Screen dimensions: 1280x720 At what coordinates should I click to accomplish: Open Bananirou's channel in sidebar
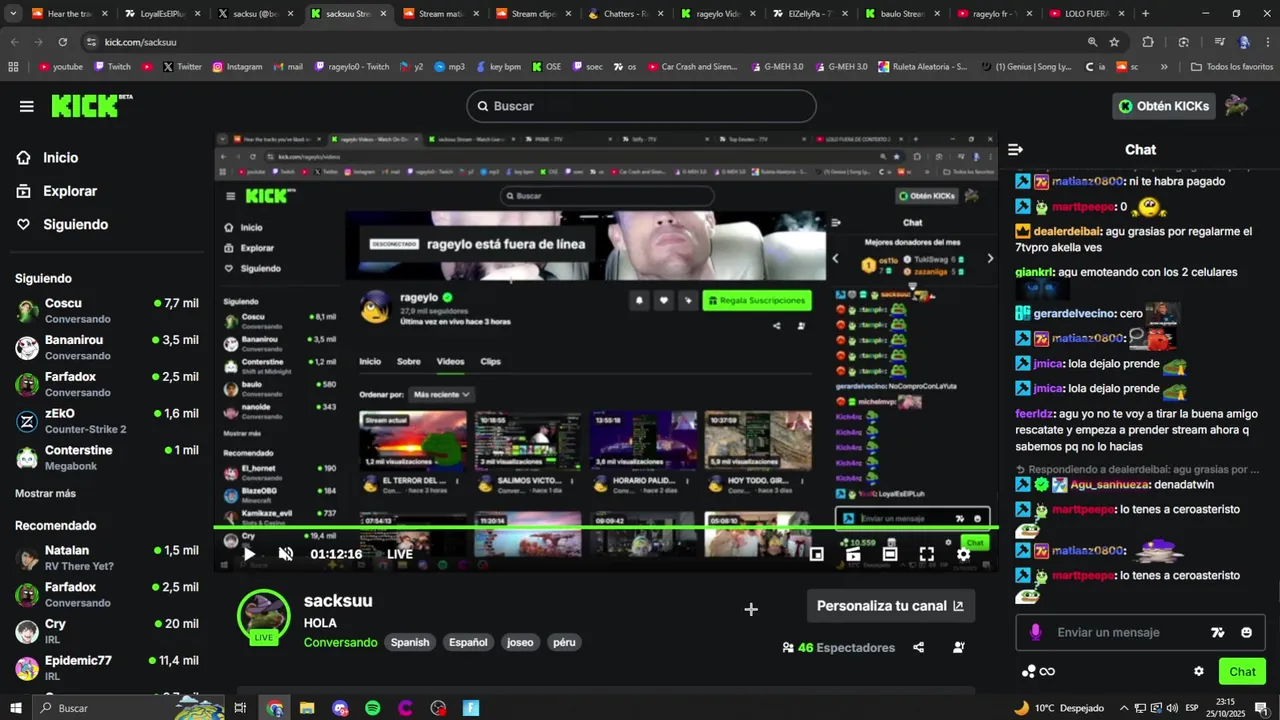coord(107,347)
